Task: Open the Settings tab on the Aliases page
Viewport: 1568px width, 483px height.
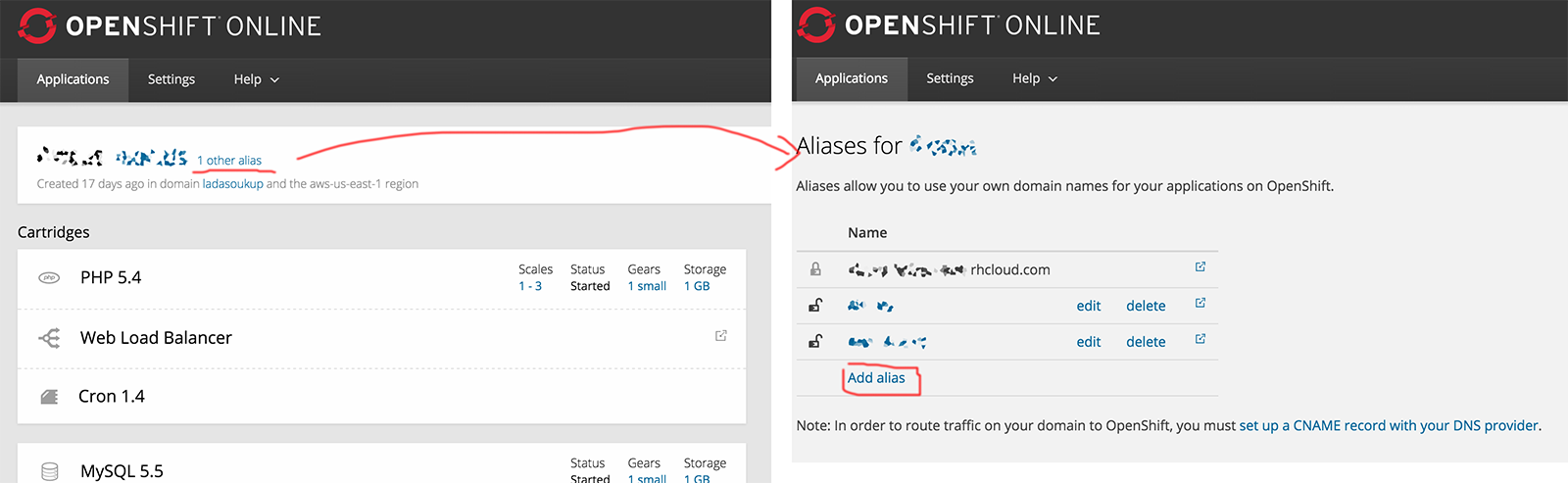Action: tap(950, 78)
